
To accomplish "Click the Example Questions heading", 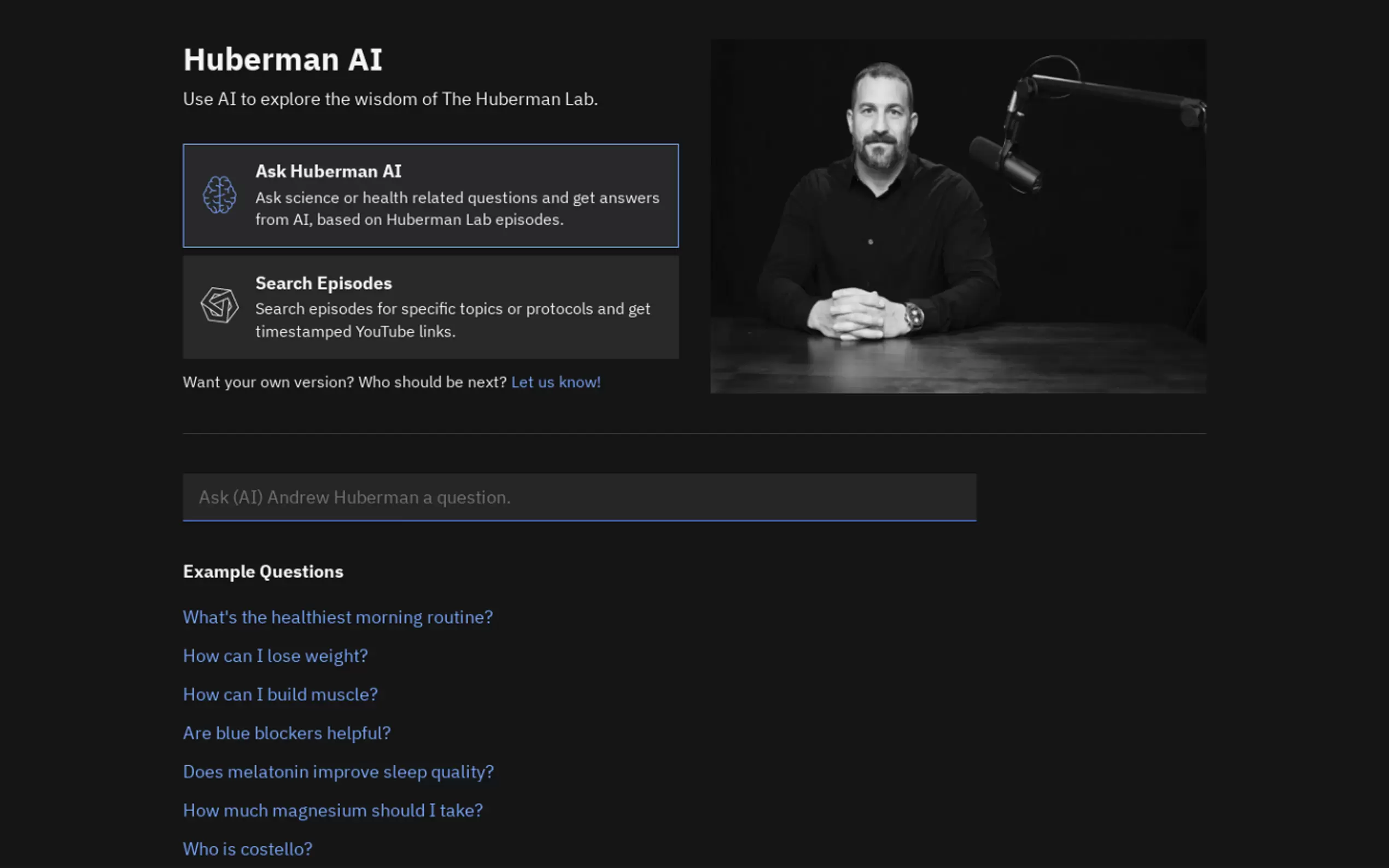I will pyautogui.click(x=263, y=572).
